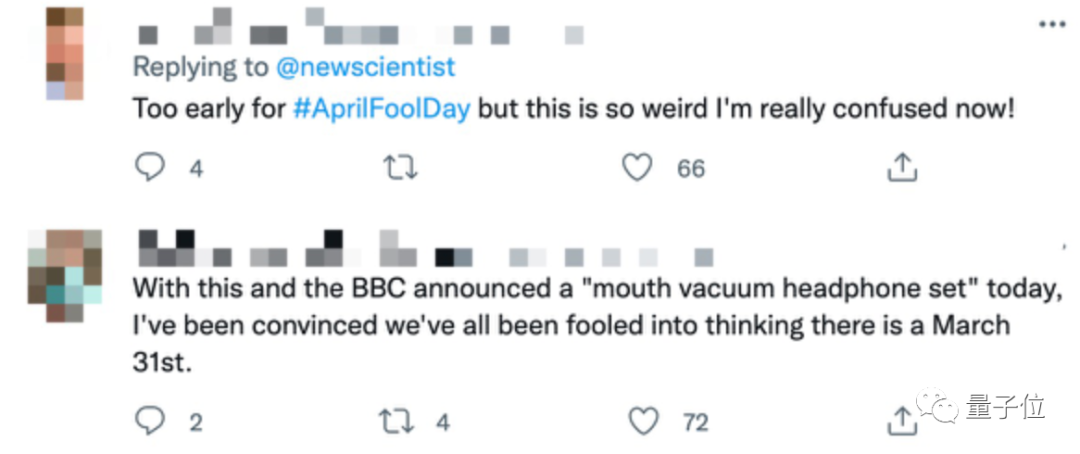Open the first tweet author's avatar
Image resolution: width=1080 pixels, height=454 pixels.
65,52
